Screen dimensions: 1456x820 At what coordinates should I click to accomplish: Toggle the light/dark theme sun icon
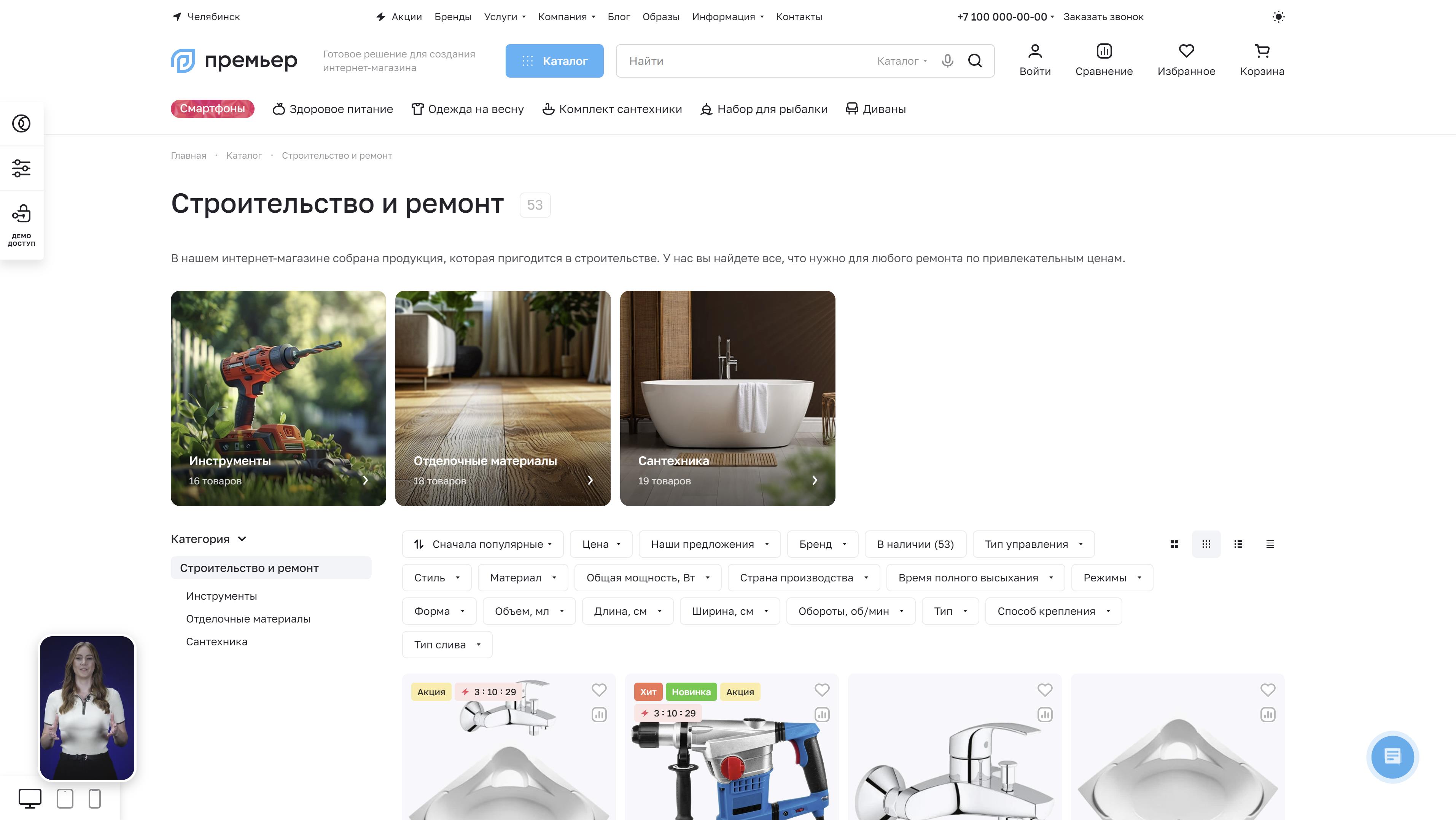click(x=1278, y=17)
